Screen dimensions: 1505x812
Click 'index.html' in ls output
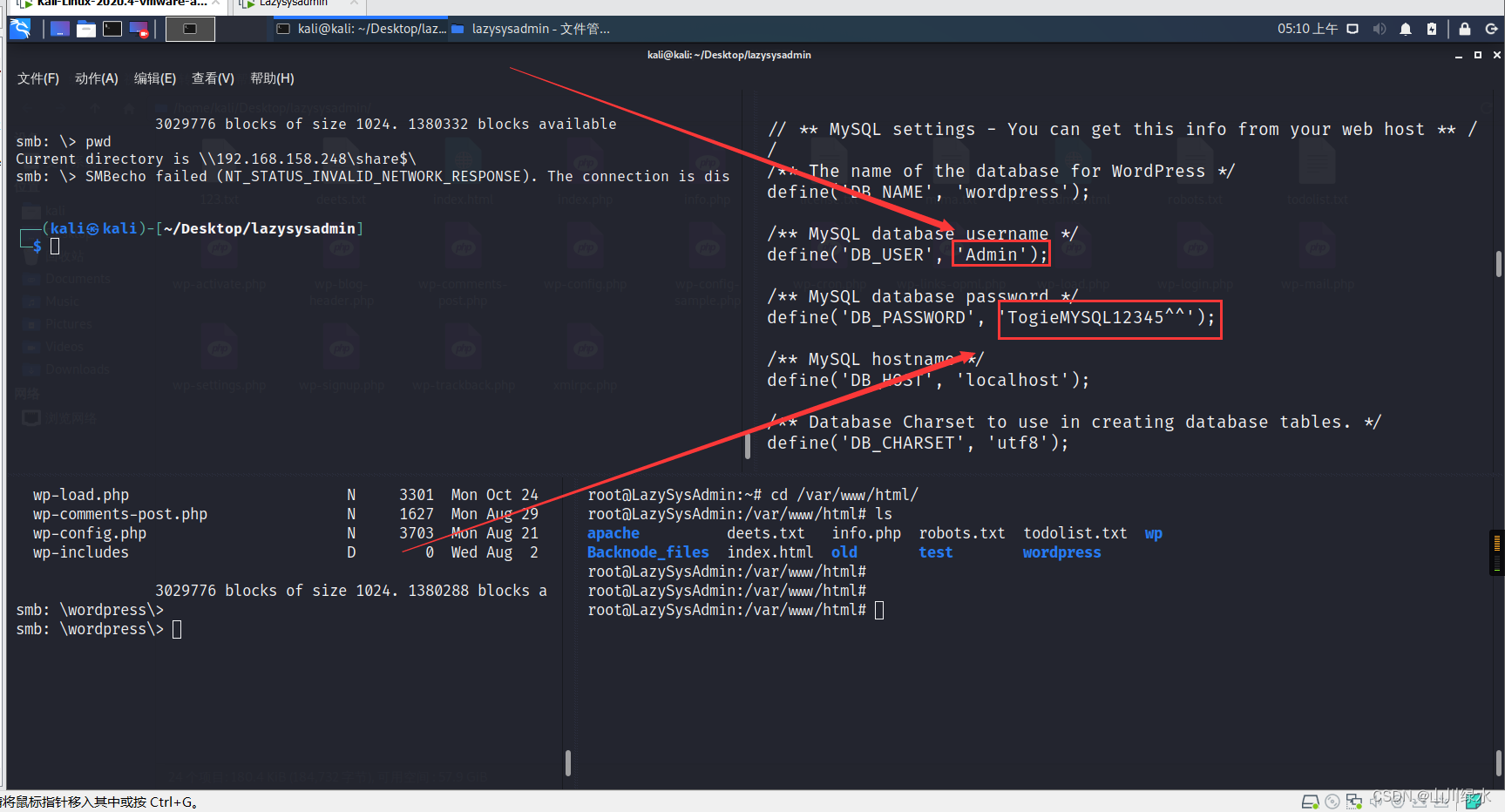[x=770, y=552]
